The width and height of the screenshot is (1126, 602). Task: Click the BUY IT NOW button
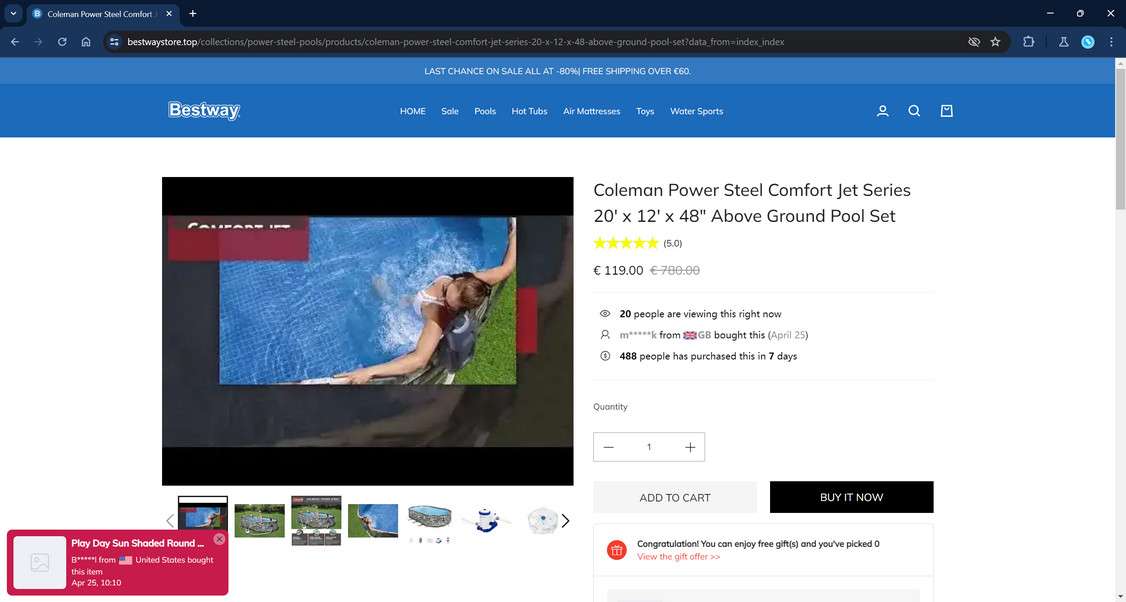852,497
